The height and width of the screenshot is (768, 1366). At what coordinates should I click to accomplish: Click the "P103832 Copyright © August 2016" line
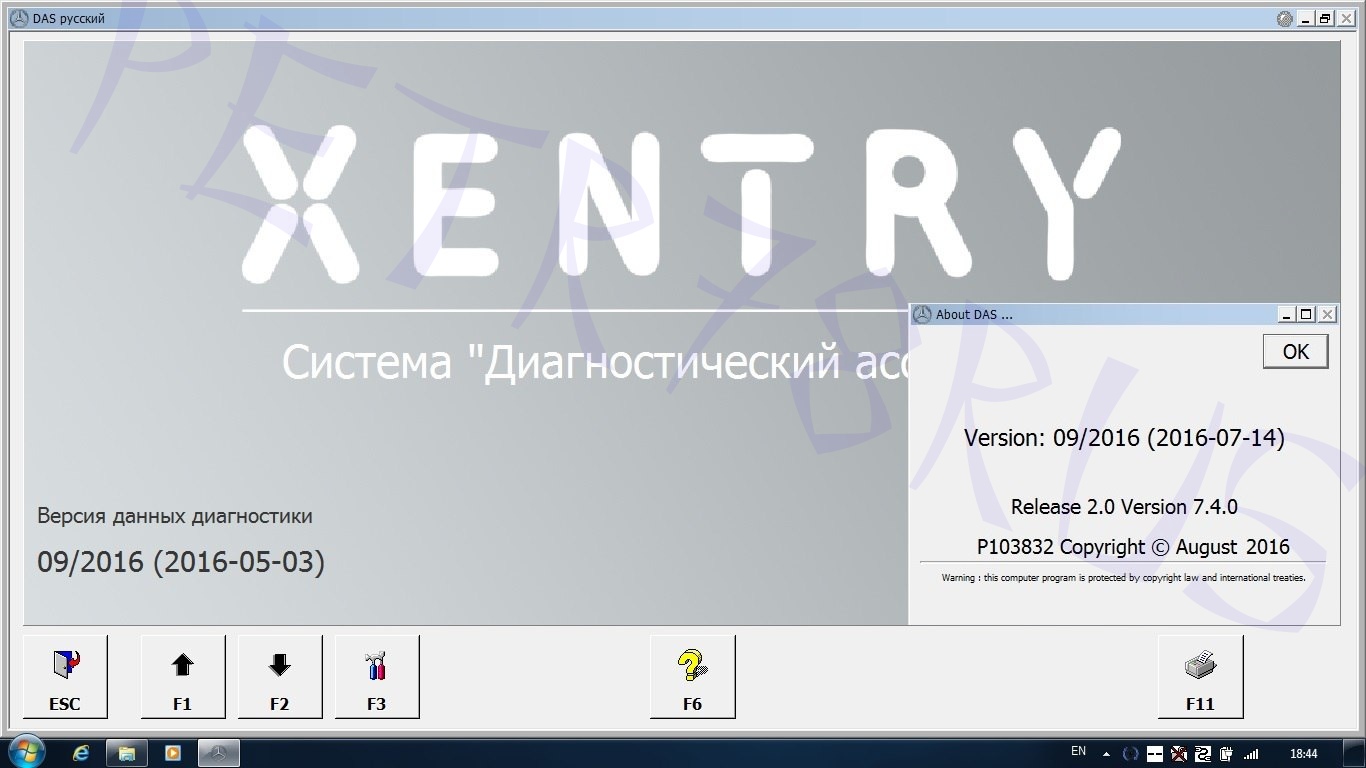1133,547
